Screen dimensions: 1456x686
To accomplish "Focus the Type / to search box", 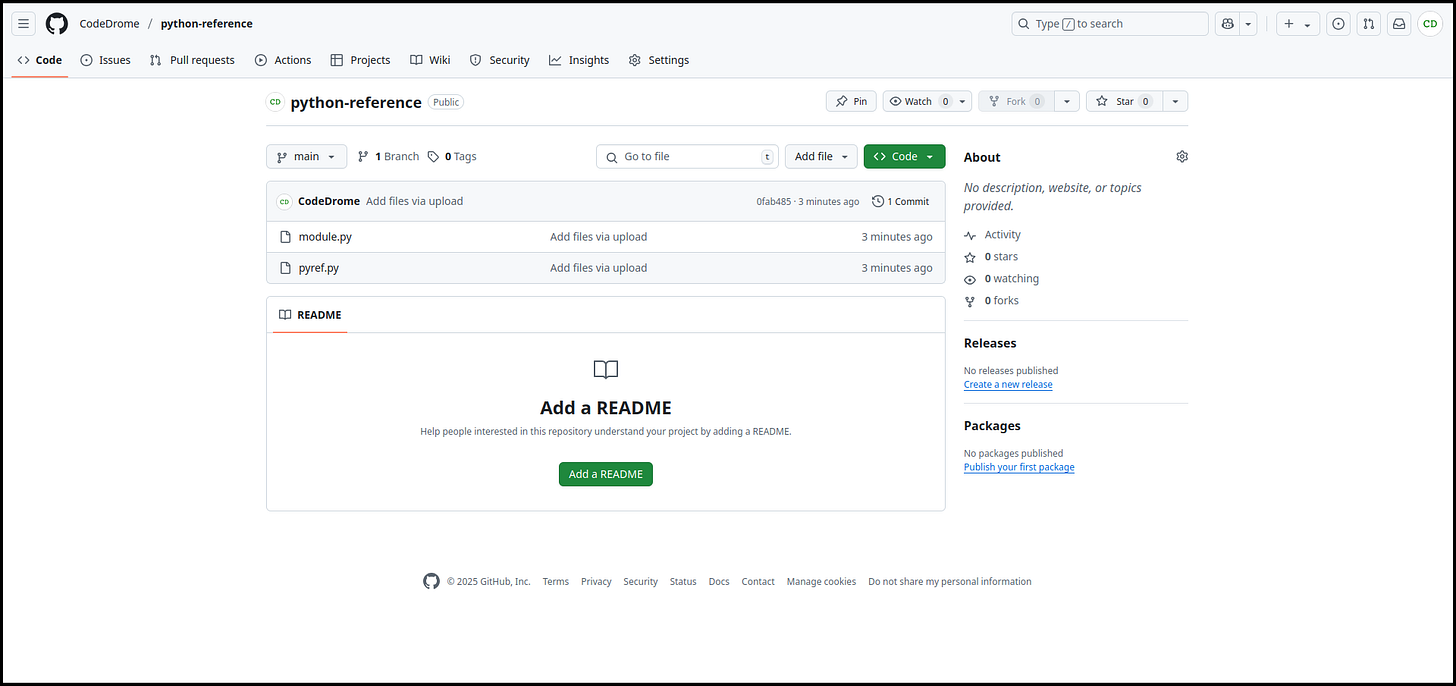I will [x=1110, y=24].
